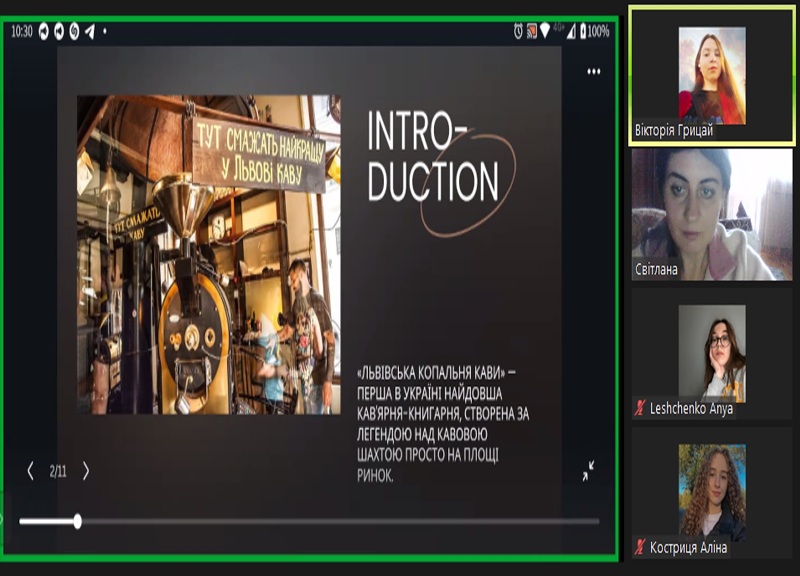Click the Світлана name label

656,269
